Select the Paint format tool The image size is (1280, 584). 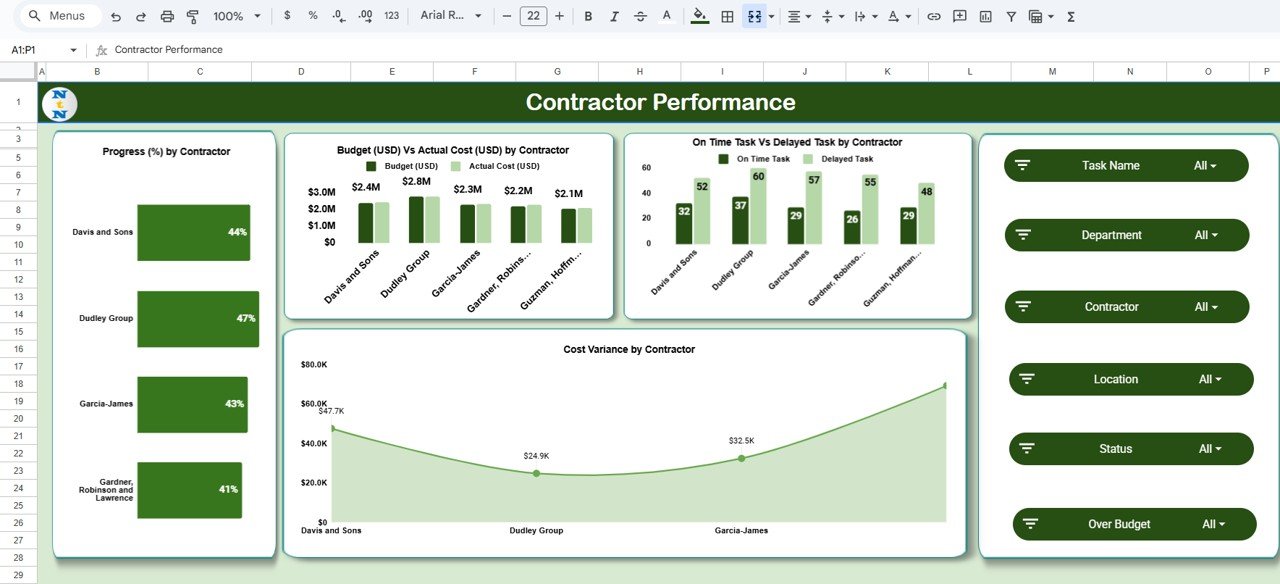(193, 16)
